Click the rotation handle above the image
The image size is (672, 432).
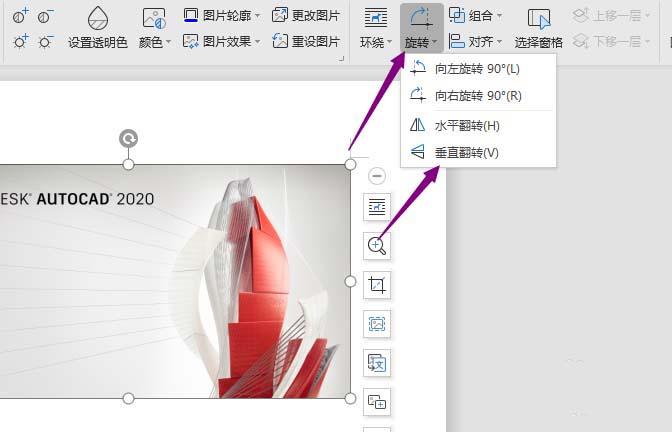click(x=128, y=139)
